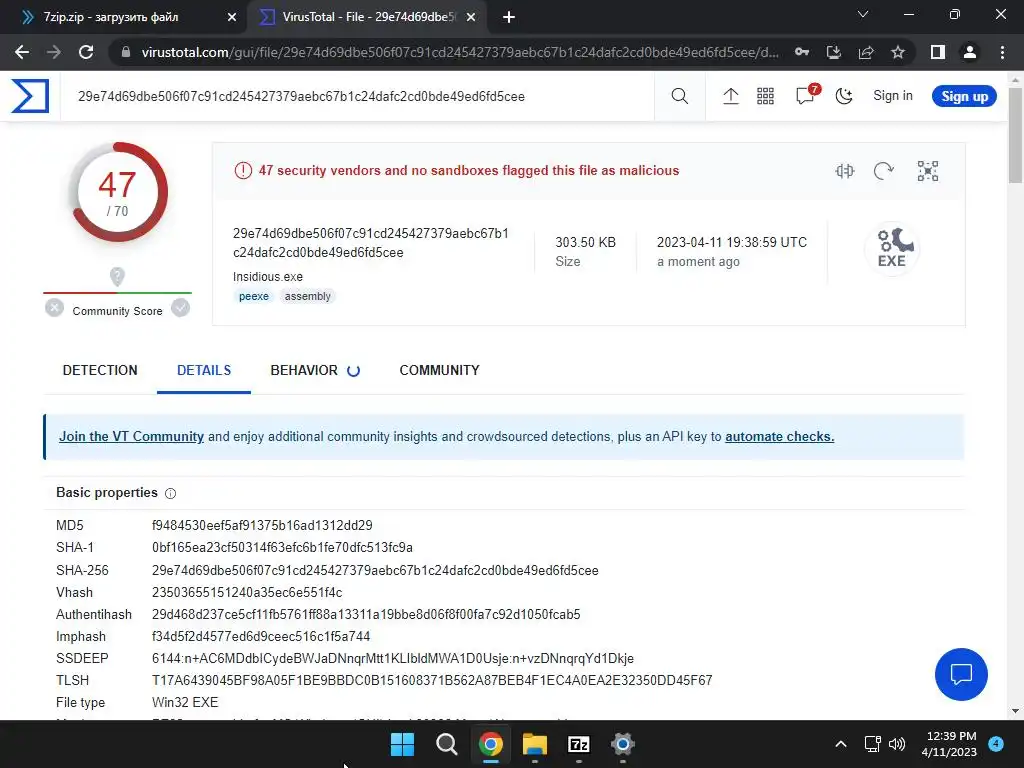1024x768 pixels.
Task: Click the install app icon
Action: (834, 52)
